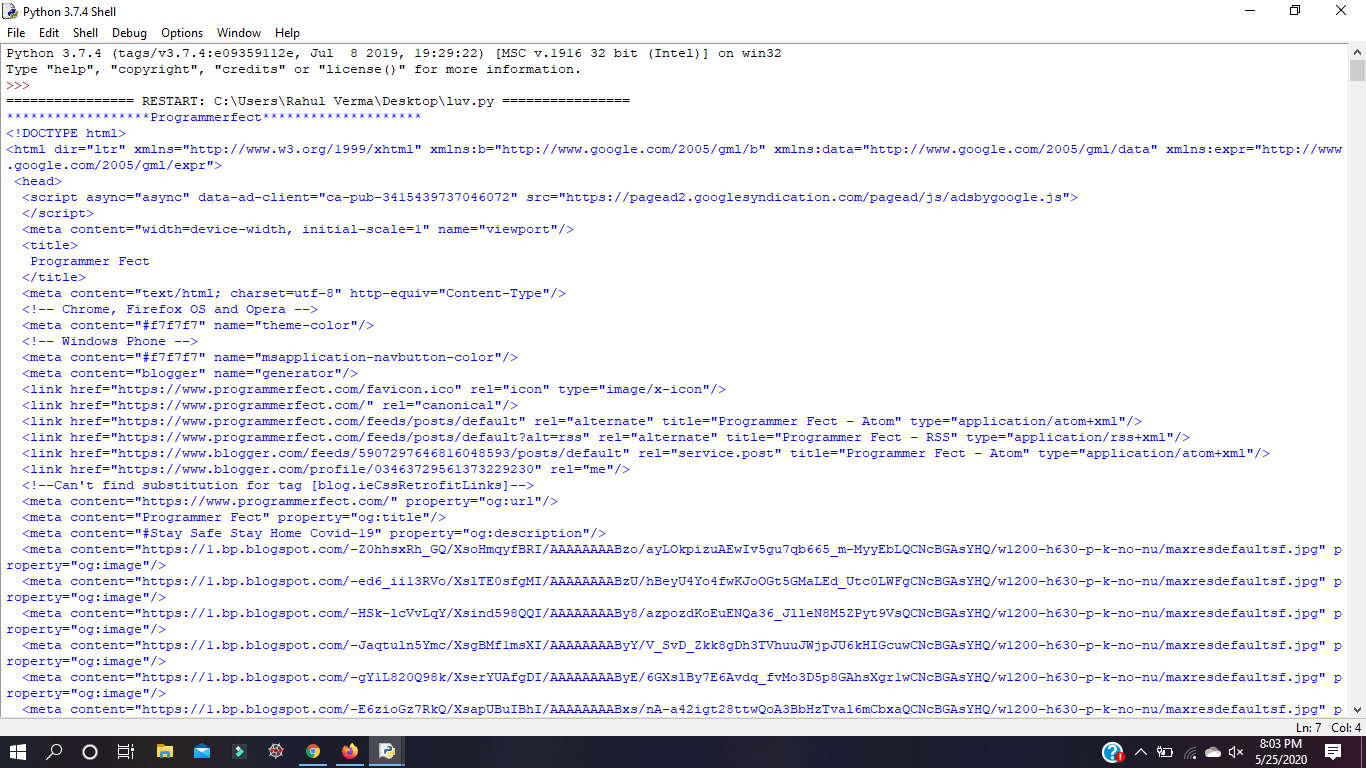The height and width of the screenshot is (768, 1366).
Task: Click the 'og:url' meta line
Action: click(x=290, y=501)
